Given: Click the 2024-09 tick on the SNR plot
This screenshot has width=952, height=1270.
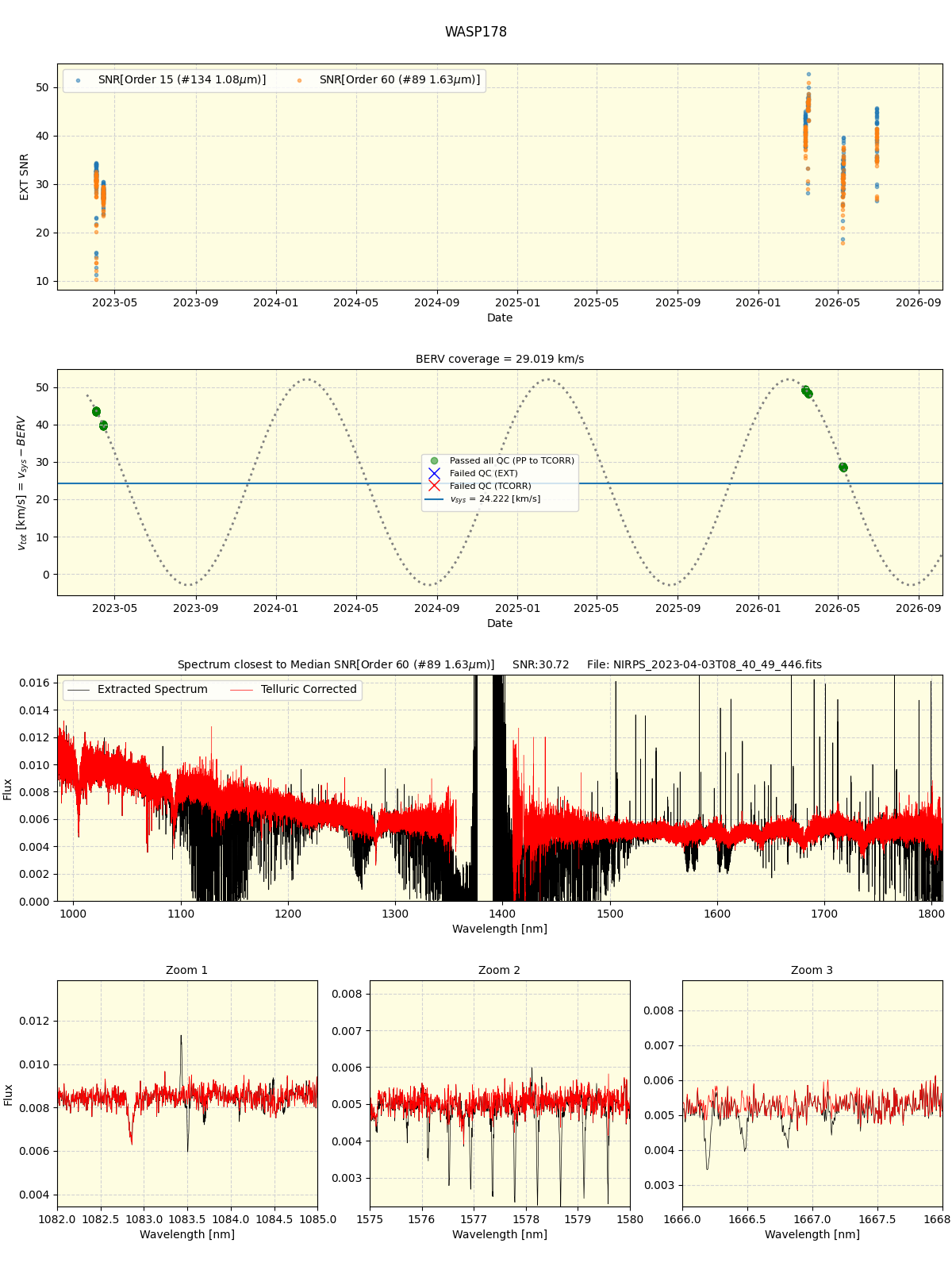Looking at the screenshot, I should tap(437, 302).
